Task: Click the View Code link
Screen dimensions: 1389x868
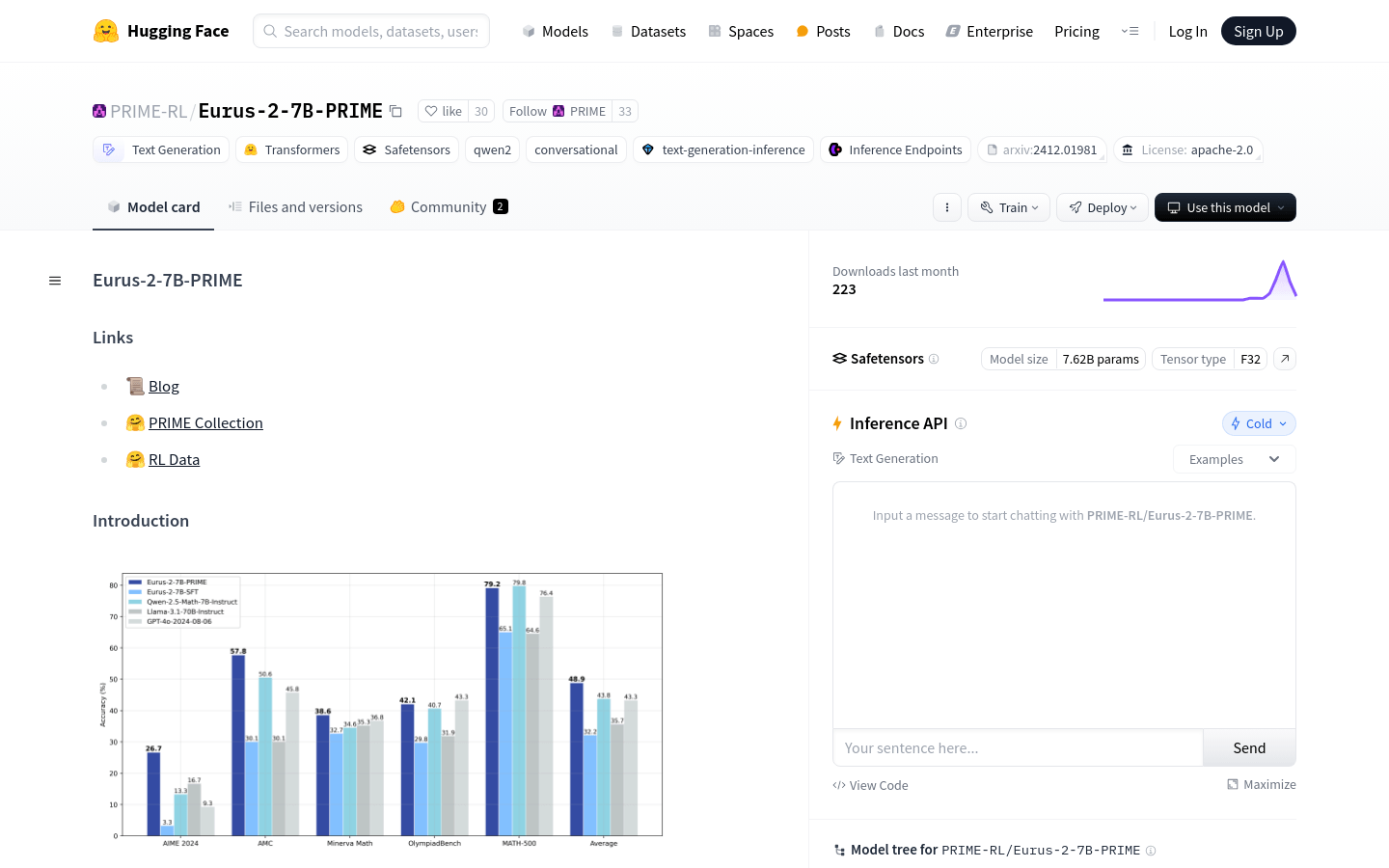Action: [870, 785]
